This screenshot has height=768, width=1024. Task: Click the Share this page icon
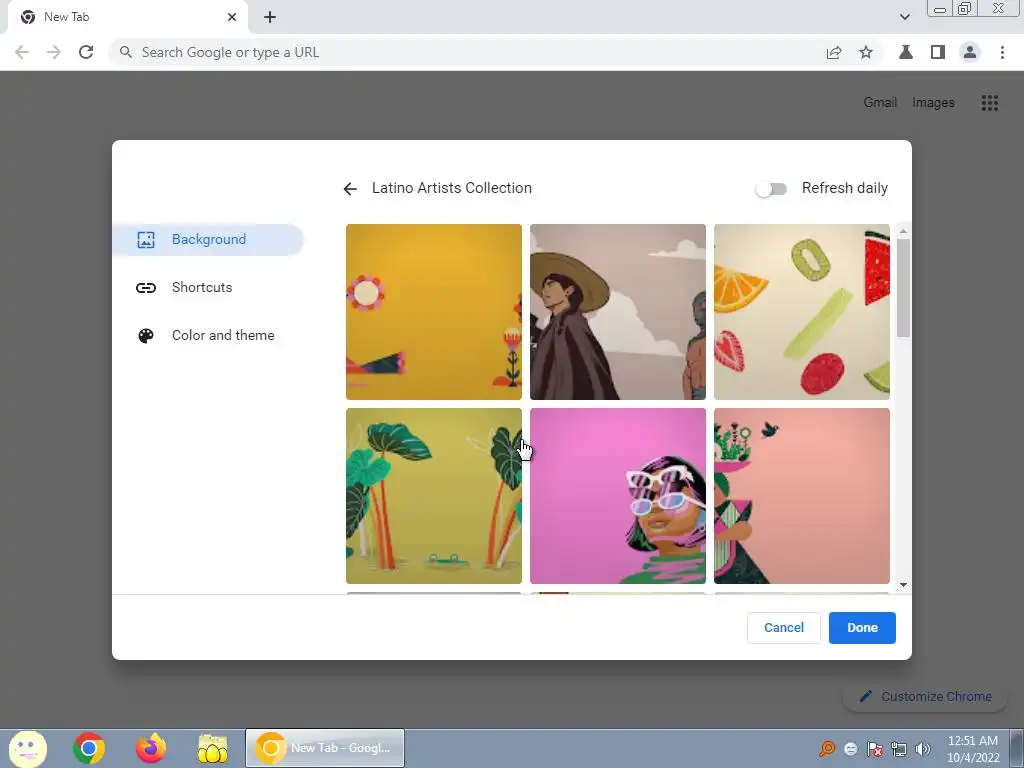pyautogui.click(x=834, y=52)
